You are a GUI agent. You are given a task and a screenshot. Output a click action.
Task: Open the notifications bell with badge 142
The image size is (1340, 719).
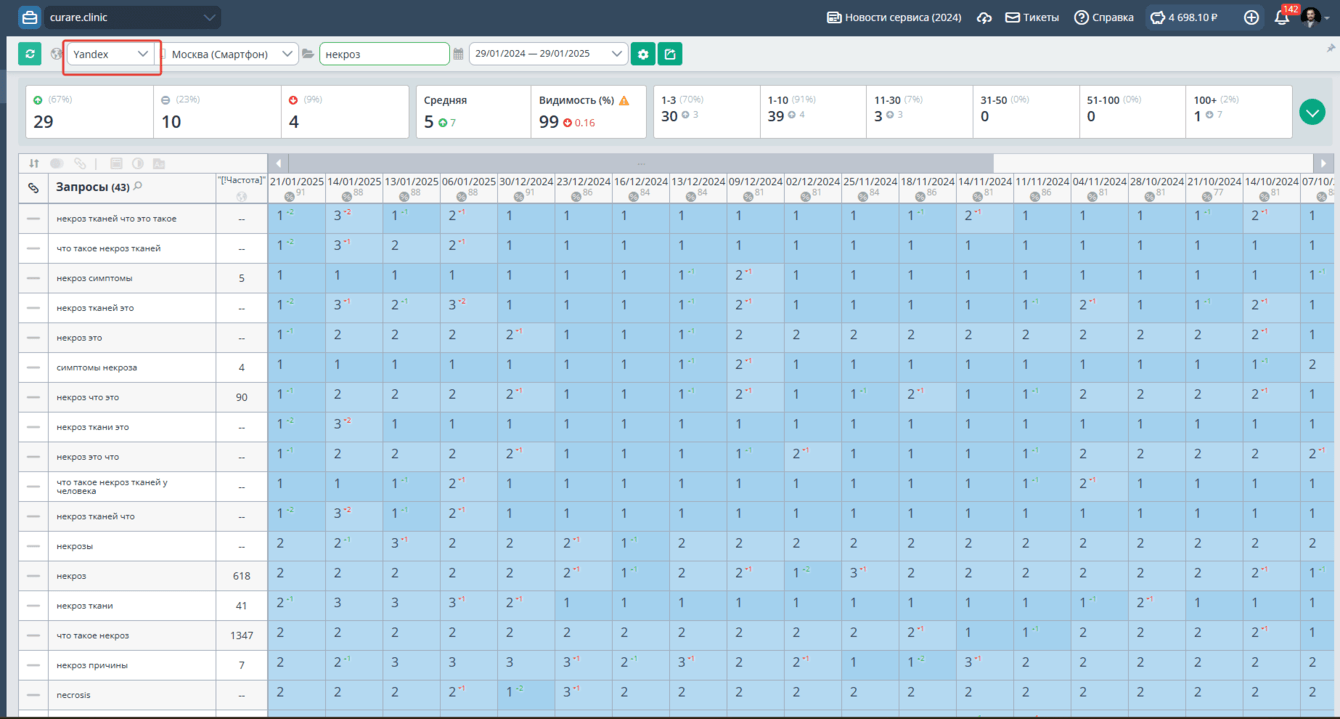click(x=1281, y=17)
